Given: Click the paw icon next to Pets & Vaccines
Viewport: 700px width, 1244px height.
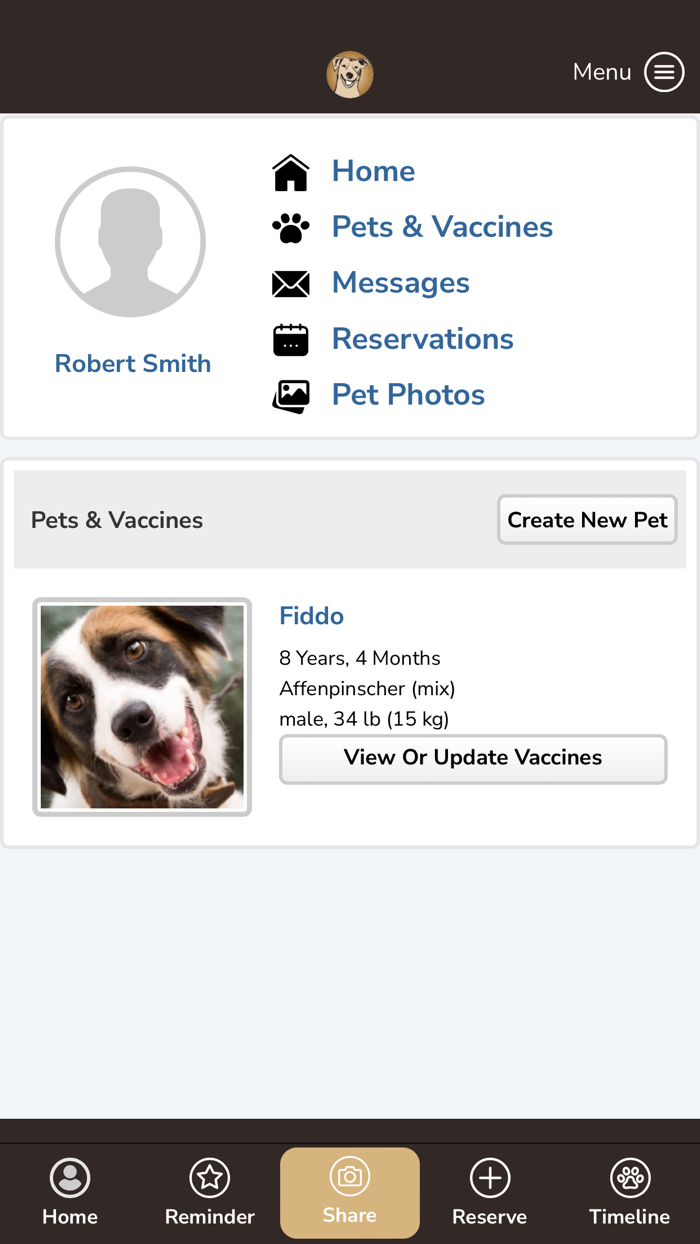Looking at the screenshot, I should click(290, 227).
